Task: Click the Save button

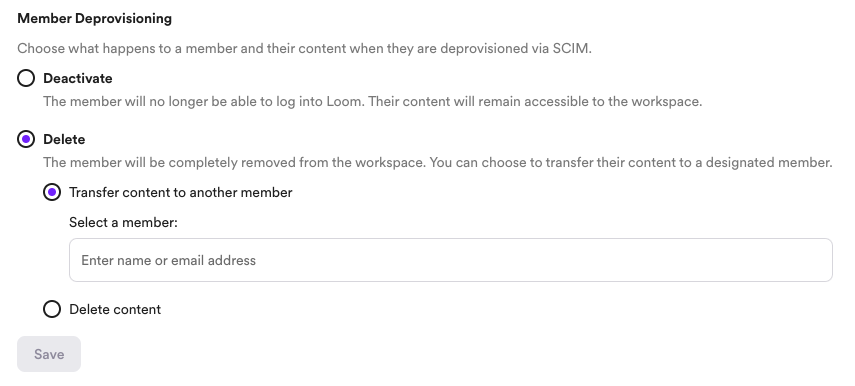Action: 49,354
